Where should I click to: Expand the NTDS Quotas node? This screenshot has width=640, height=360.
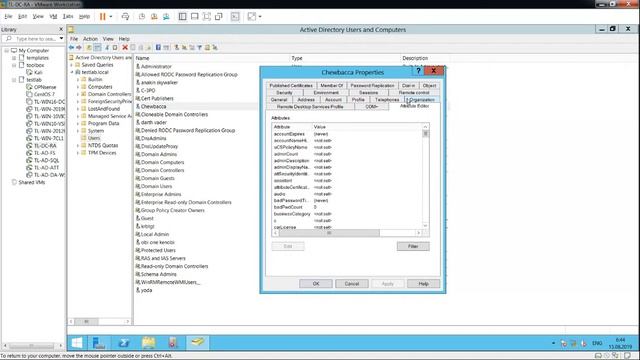click(78, 145)
